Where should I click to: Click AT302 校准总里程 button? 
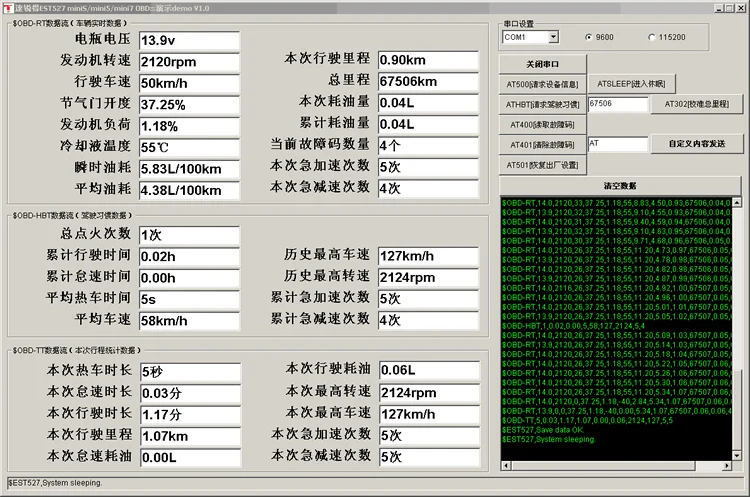click(x=697, y=104)
